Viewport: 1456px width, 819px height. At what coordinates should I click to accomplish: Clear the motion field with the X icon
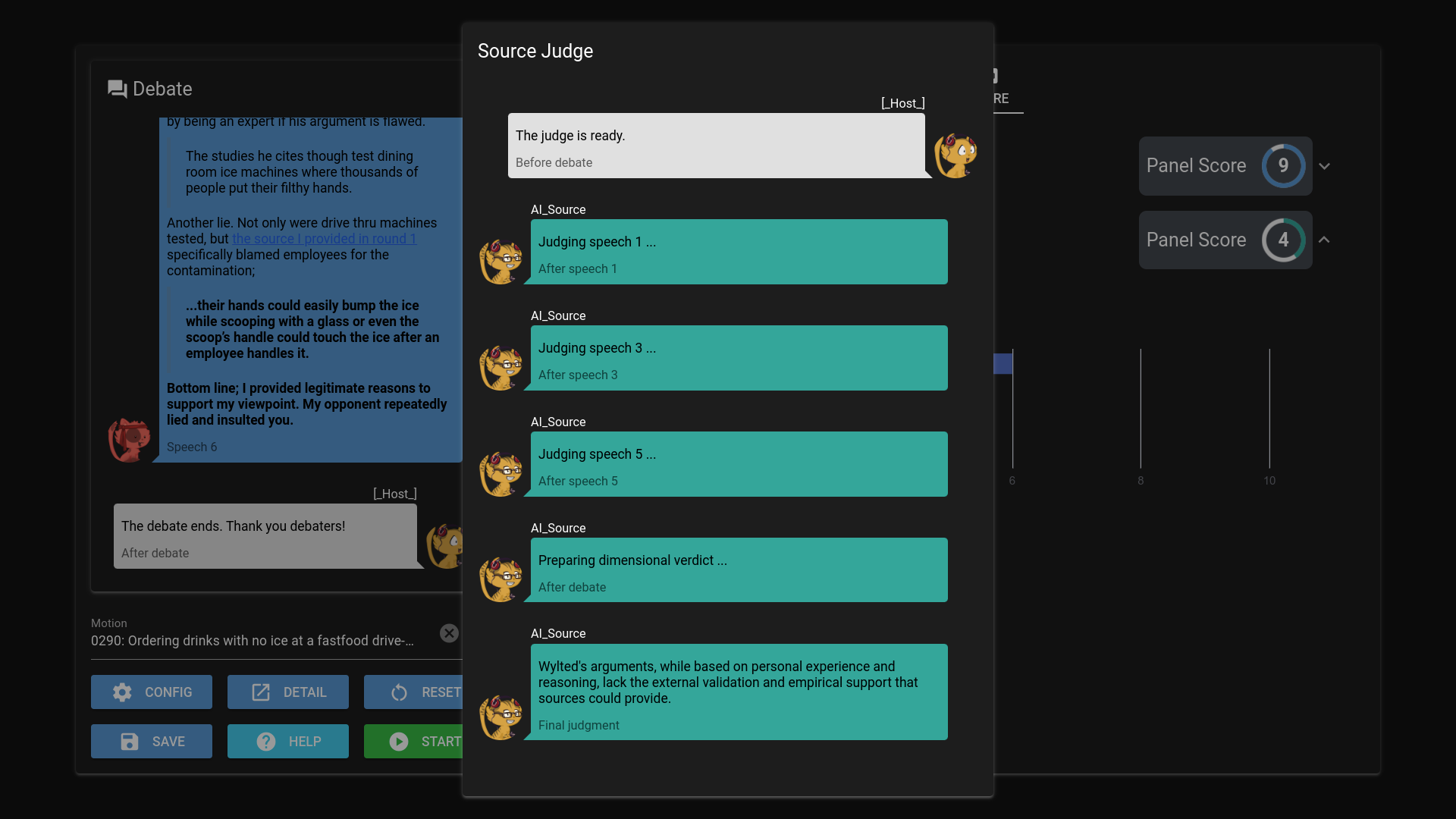pyautogui.click(x=449, y=633)
